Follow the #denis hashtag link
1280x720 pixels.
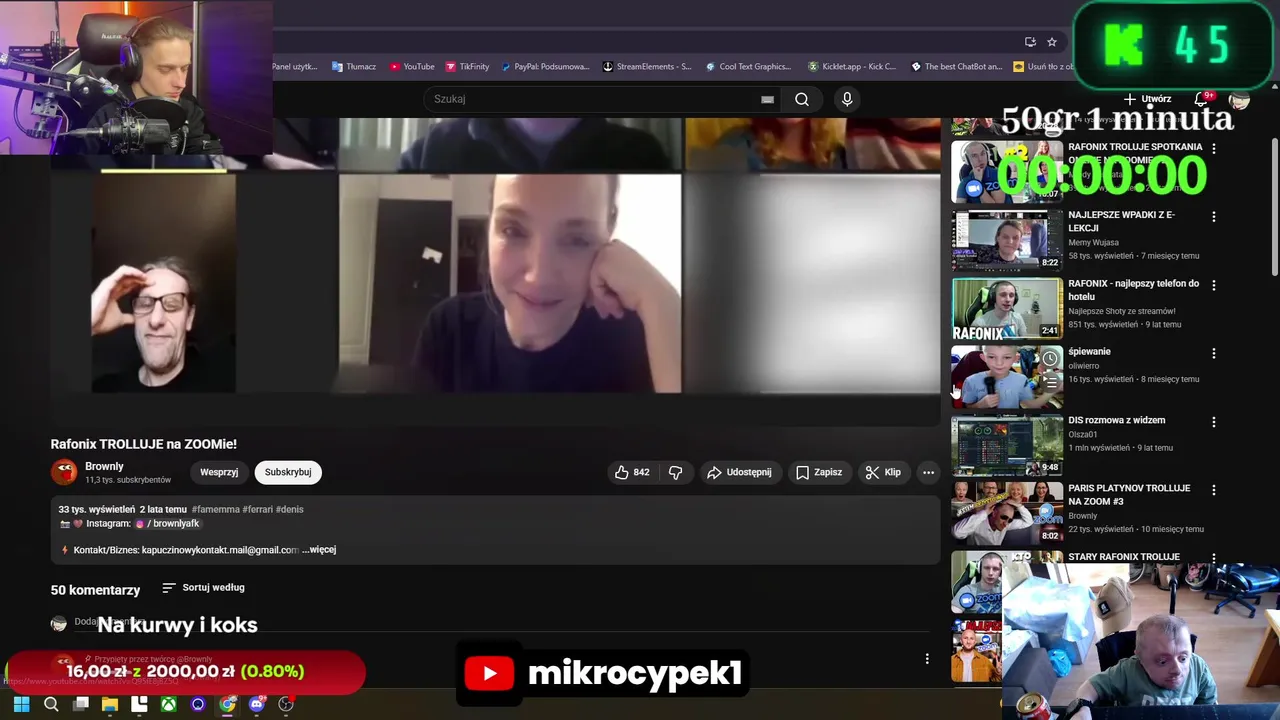[x=290, y=509]
